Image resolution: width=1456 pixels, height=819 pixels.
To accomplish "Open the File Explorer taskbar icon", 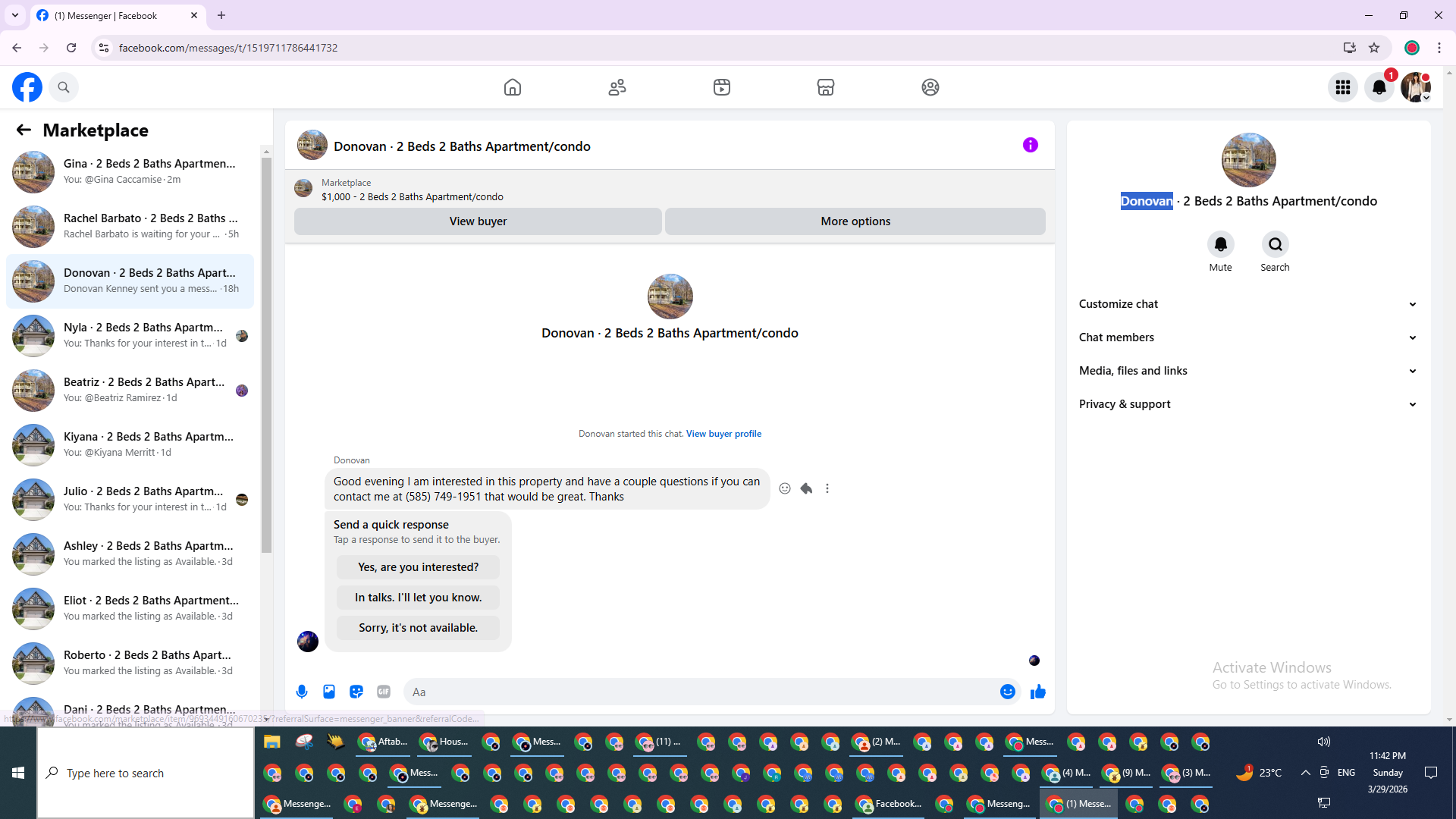I will 272,742.
